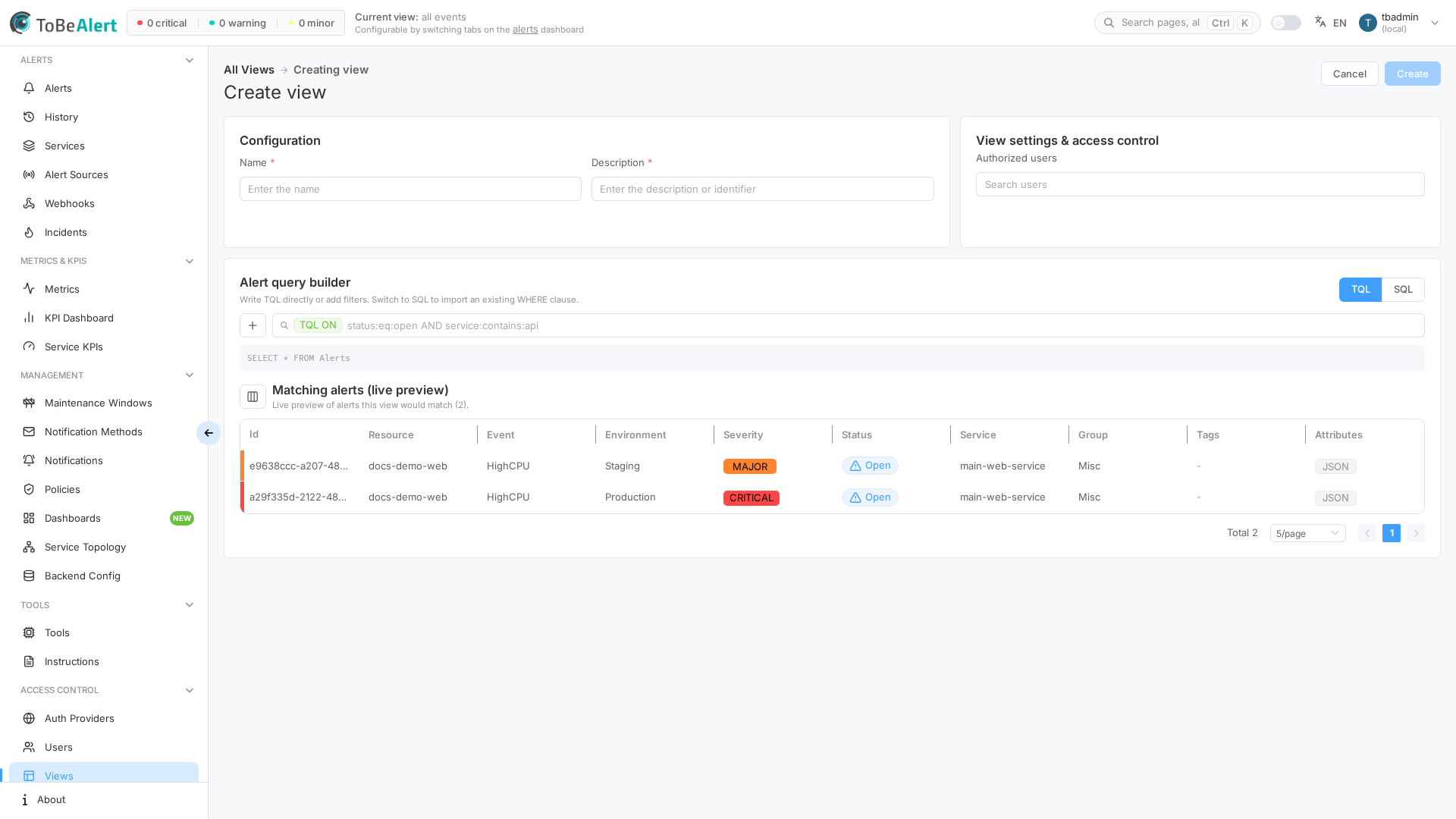Open the Incidents flame icon
Screen dimensions: 1456x819
click(x=29, y=232)
